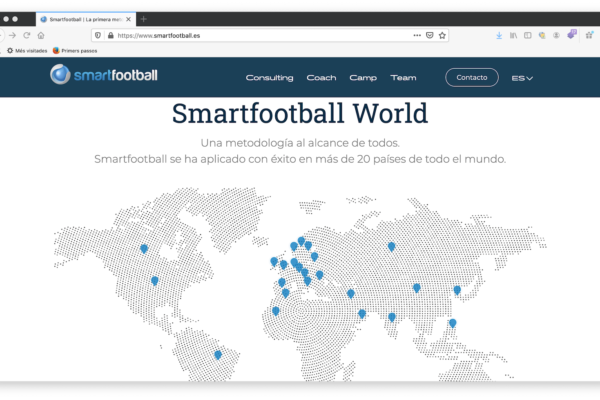Reload the page with the refresh icon

pos(26,35)
